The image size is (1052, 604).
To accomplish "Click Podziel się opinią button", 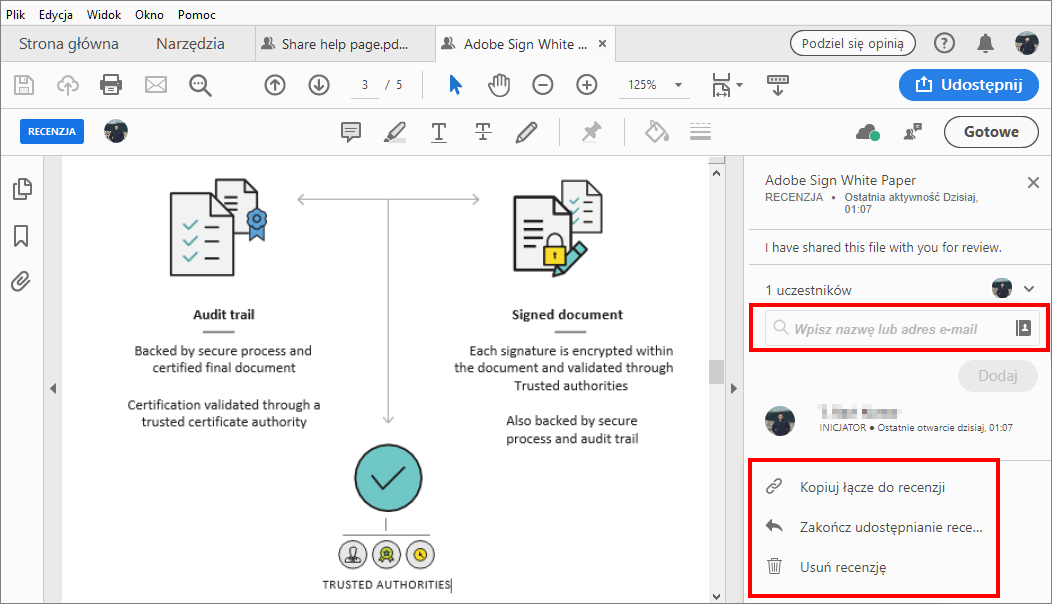I will (853, 44).
